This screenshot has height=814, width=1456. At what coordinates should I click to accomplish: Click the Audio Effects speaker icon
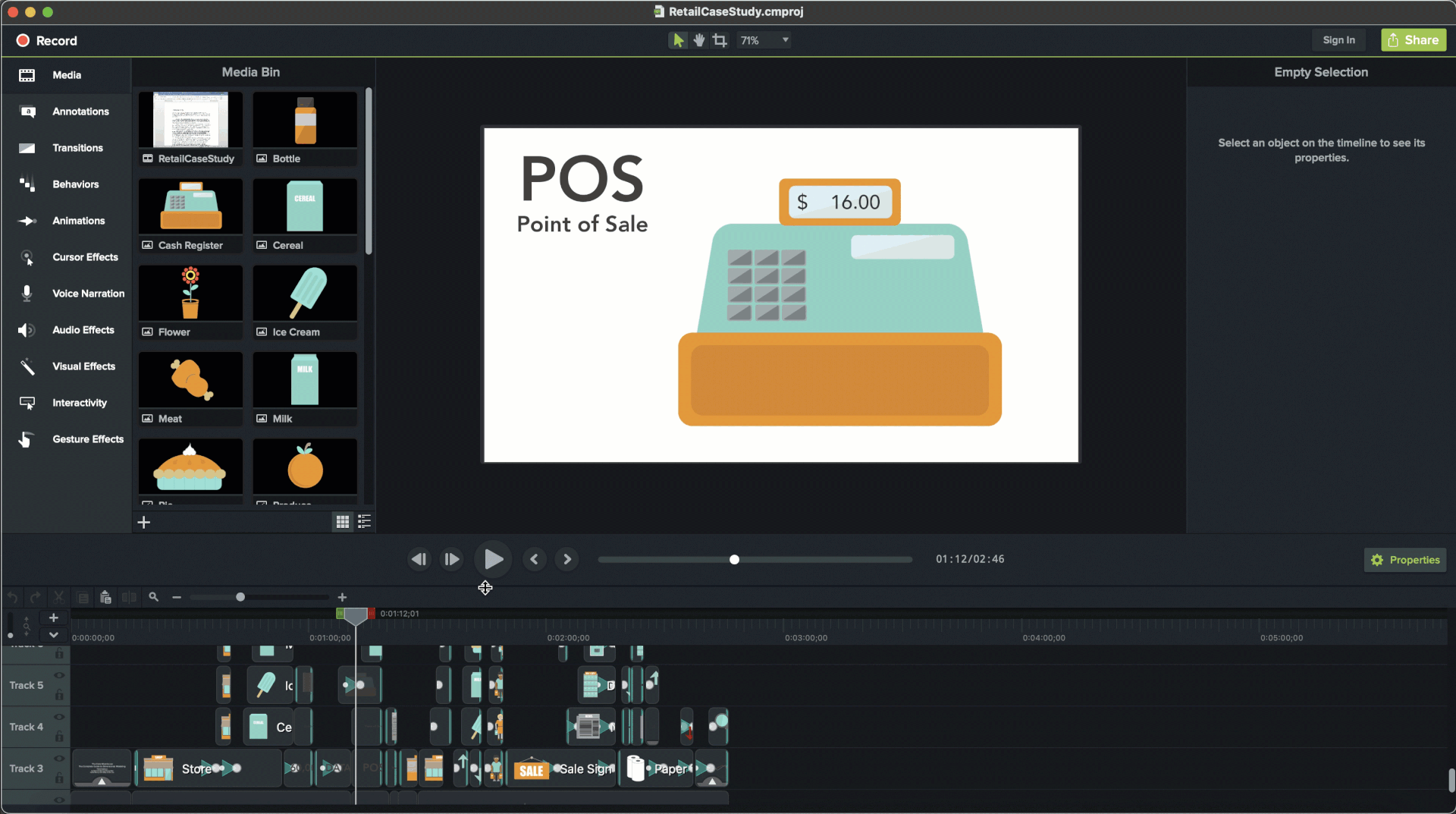click(x=27, y=330)
